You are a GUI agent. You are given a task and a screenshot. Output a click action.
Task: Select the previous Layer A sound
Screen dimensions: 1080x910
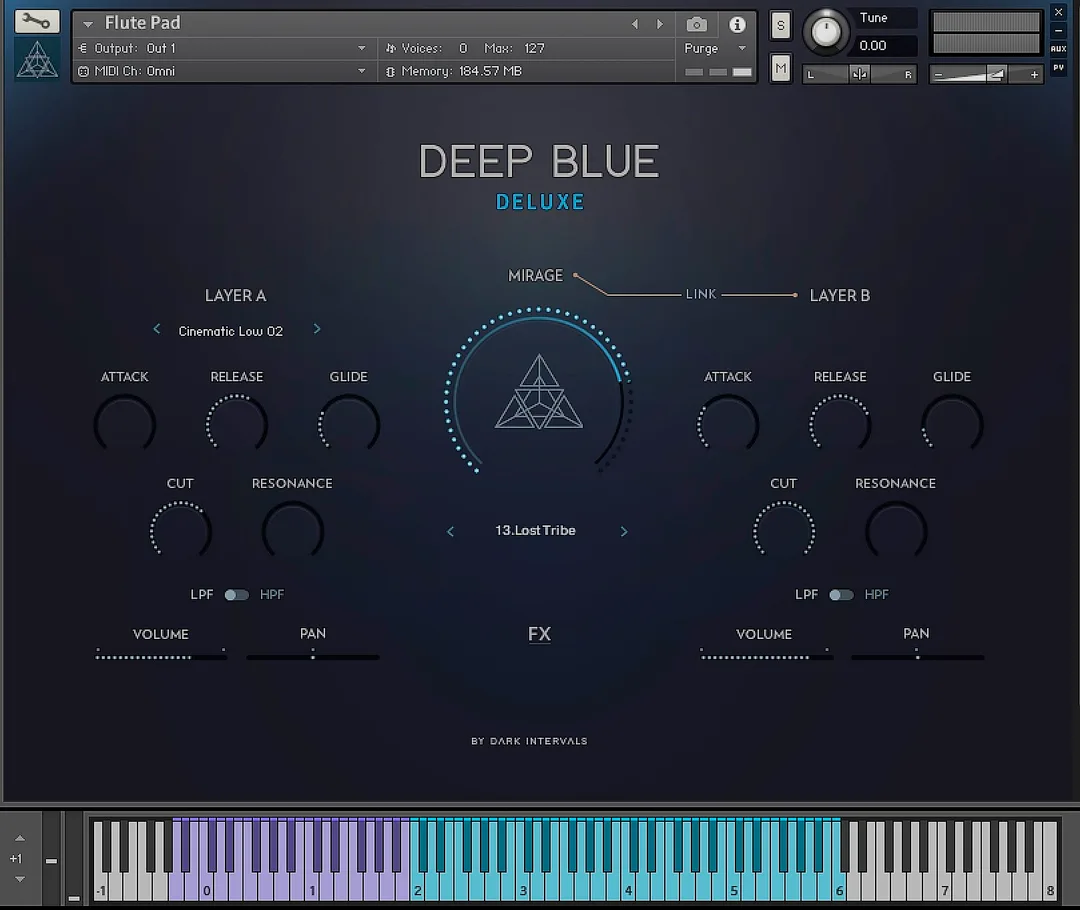(157, 329)
